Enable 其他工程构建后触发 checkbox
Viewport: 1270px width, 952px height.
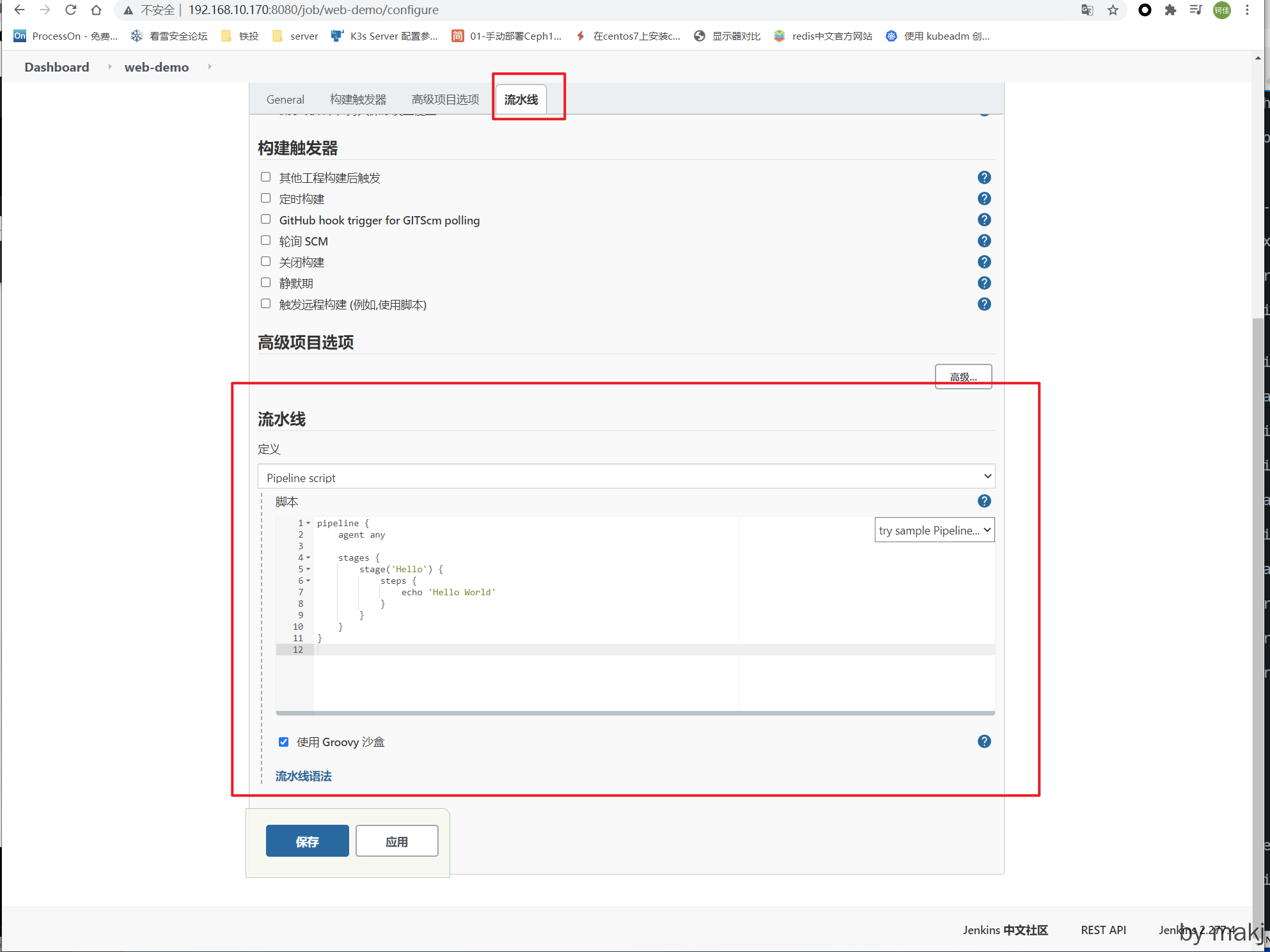pos(266,177)
